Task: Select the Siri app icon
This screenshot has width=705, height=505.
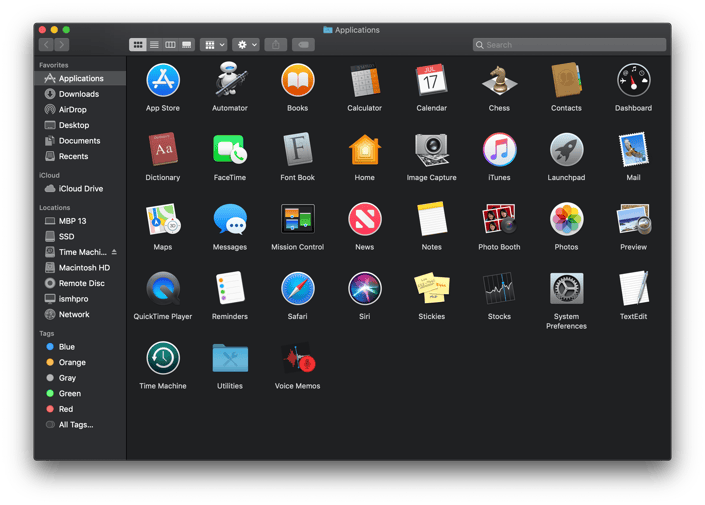Action: click(364, 289)
